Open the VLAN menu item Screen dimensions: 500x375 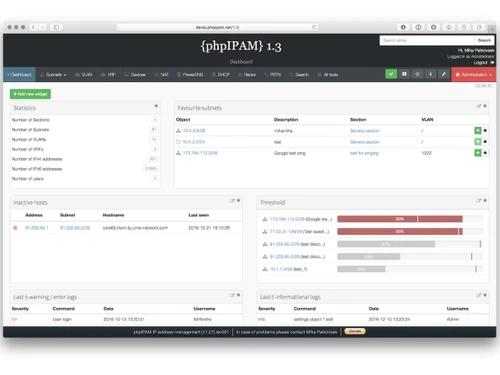84,75
